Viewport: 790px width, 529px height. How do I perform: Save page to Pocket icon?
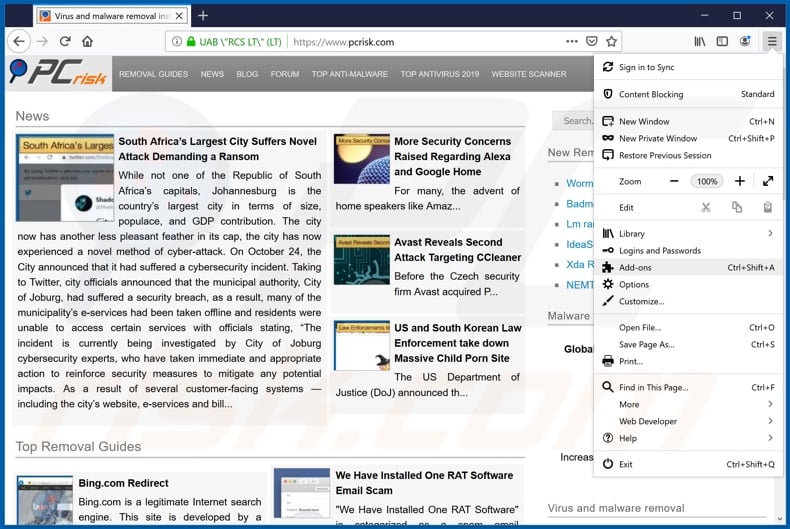592,42
